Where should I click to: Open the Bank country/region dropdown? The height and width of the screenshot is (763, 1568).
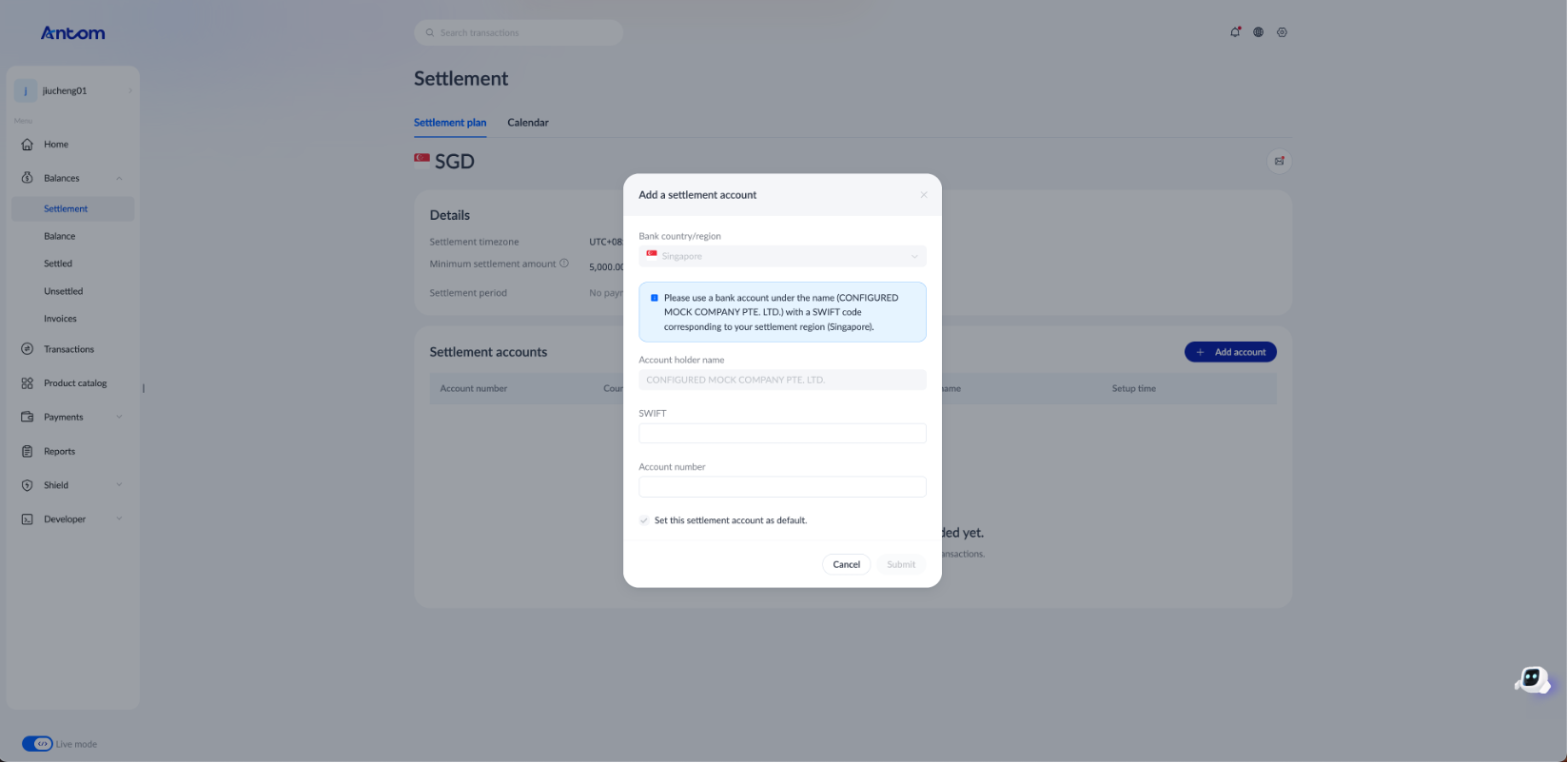[782, 256]
